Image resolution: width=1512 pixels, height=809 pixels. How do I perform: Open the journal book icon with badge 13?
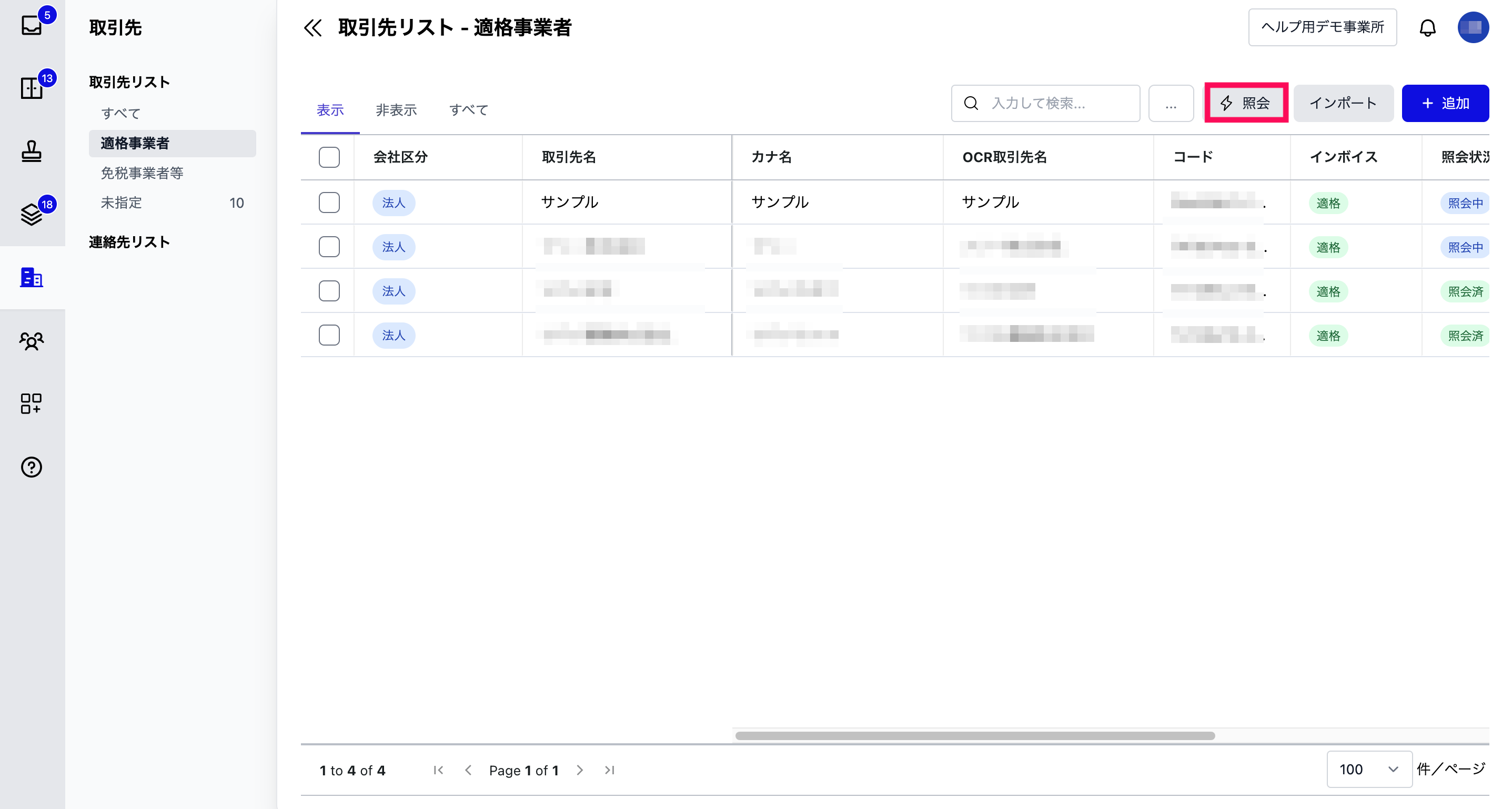32,88
